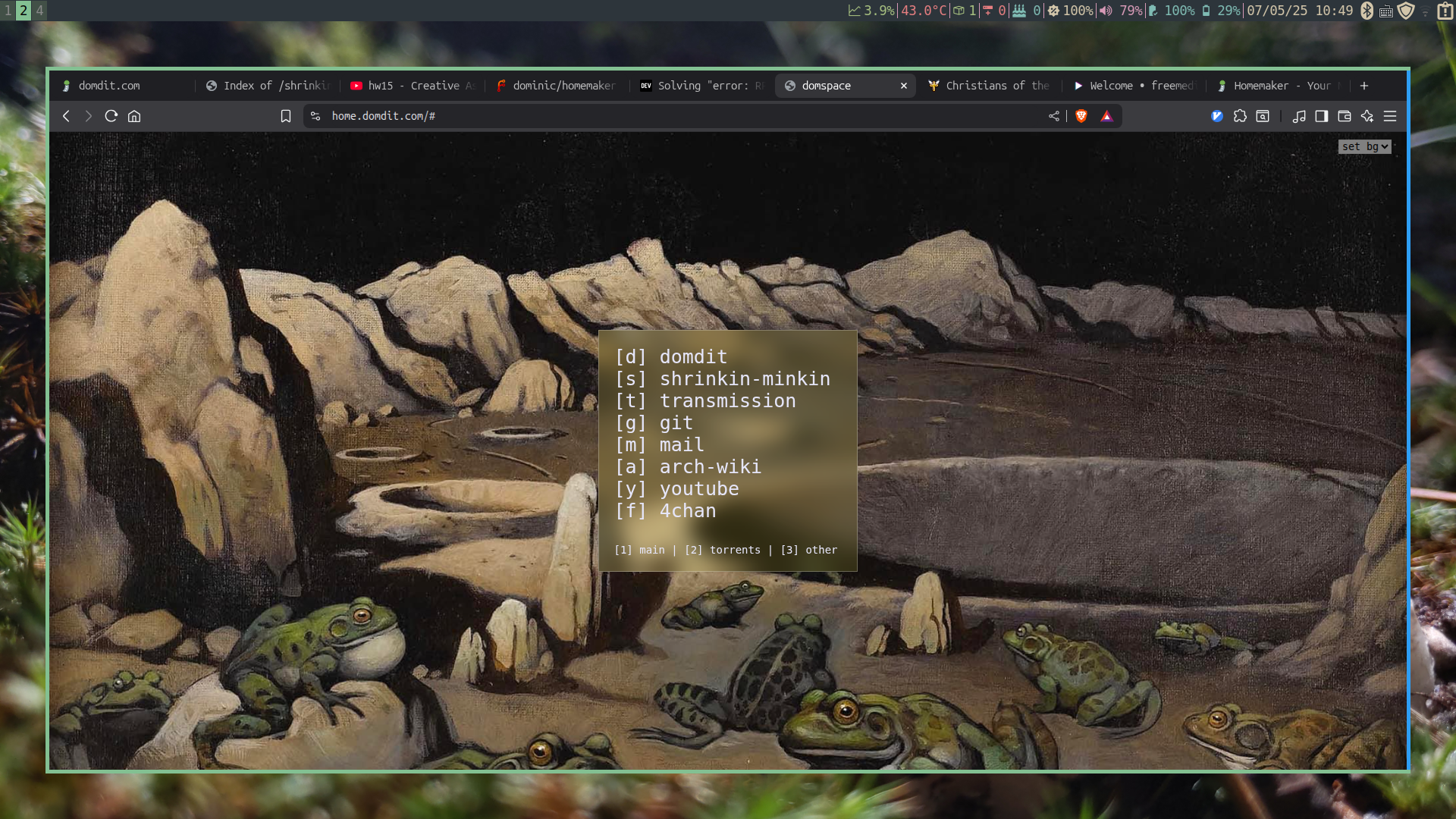Viewport: 1456px width, 819px height.
Task: Switch to dominic/homemaker tab
Action: (557, 86)
